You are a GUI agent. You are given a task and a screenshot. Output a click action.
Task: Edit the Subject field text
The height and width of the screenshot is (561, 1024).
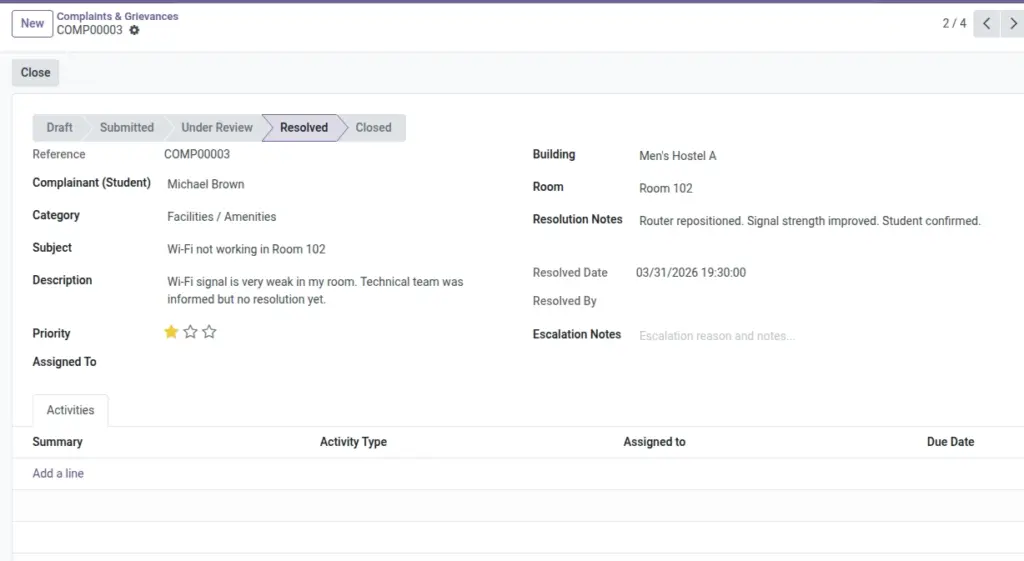coord(327,249)
